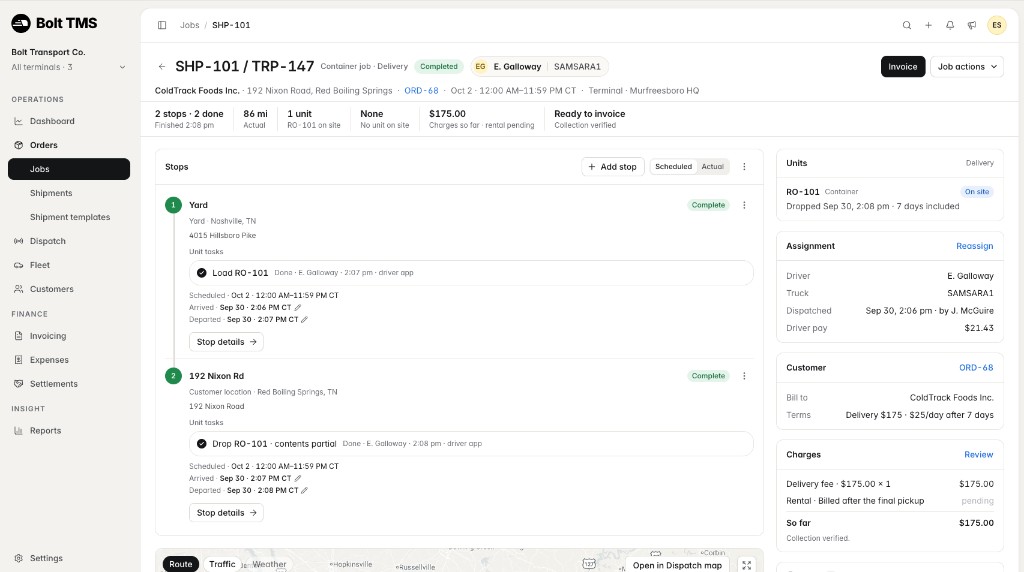
Task: Click the "86 mi" actual mileage
Action: point(255,114)
